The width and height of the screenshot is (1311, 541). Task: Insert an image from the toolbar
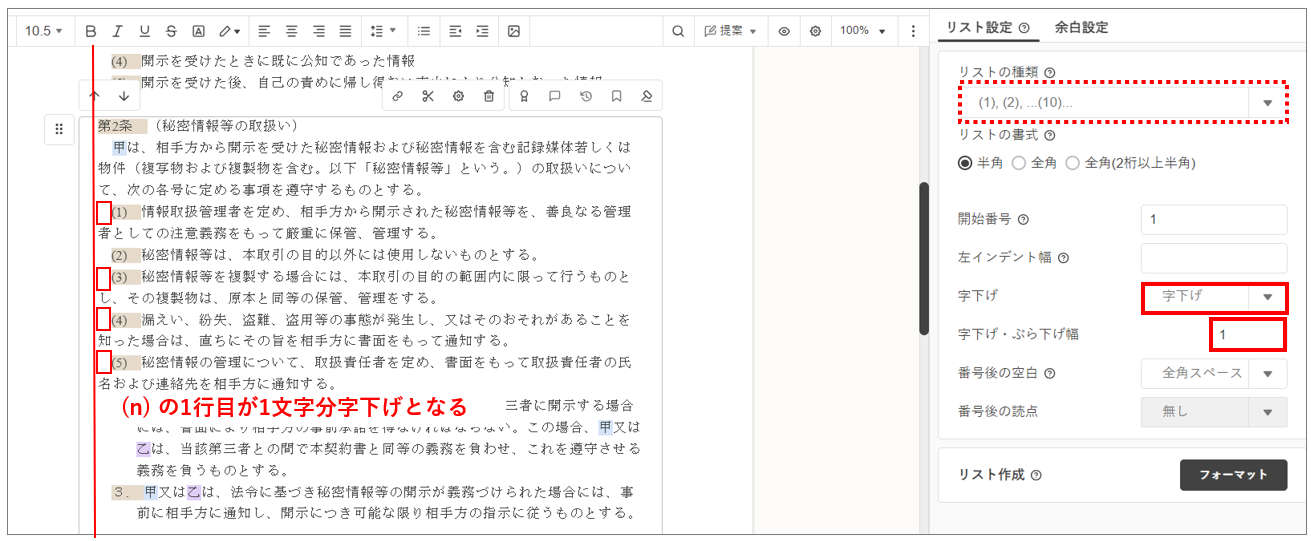(514, 31)
